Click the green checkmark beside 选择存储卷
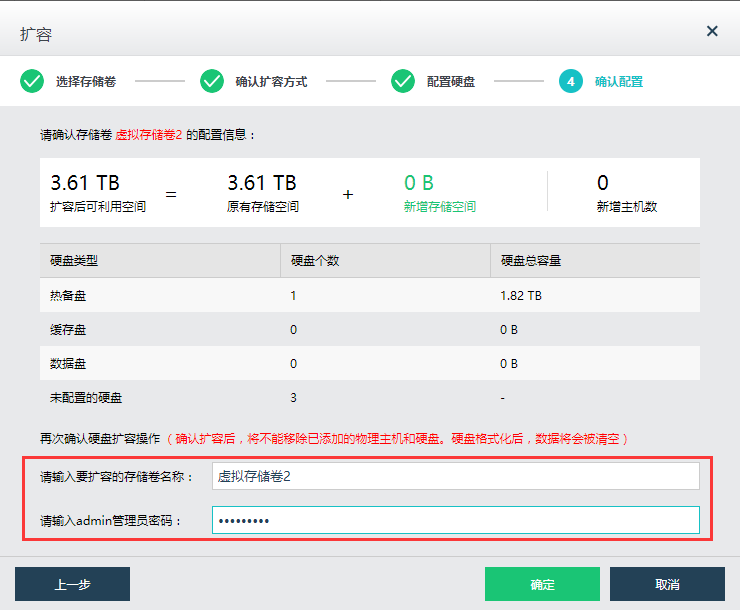 click(32, 82)
